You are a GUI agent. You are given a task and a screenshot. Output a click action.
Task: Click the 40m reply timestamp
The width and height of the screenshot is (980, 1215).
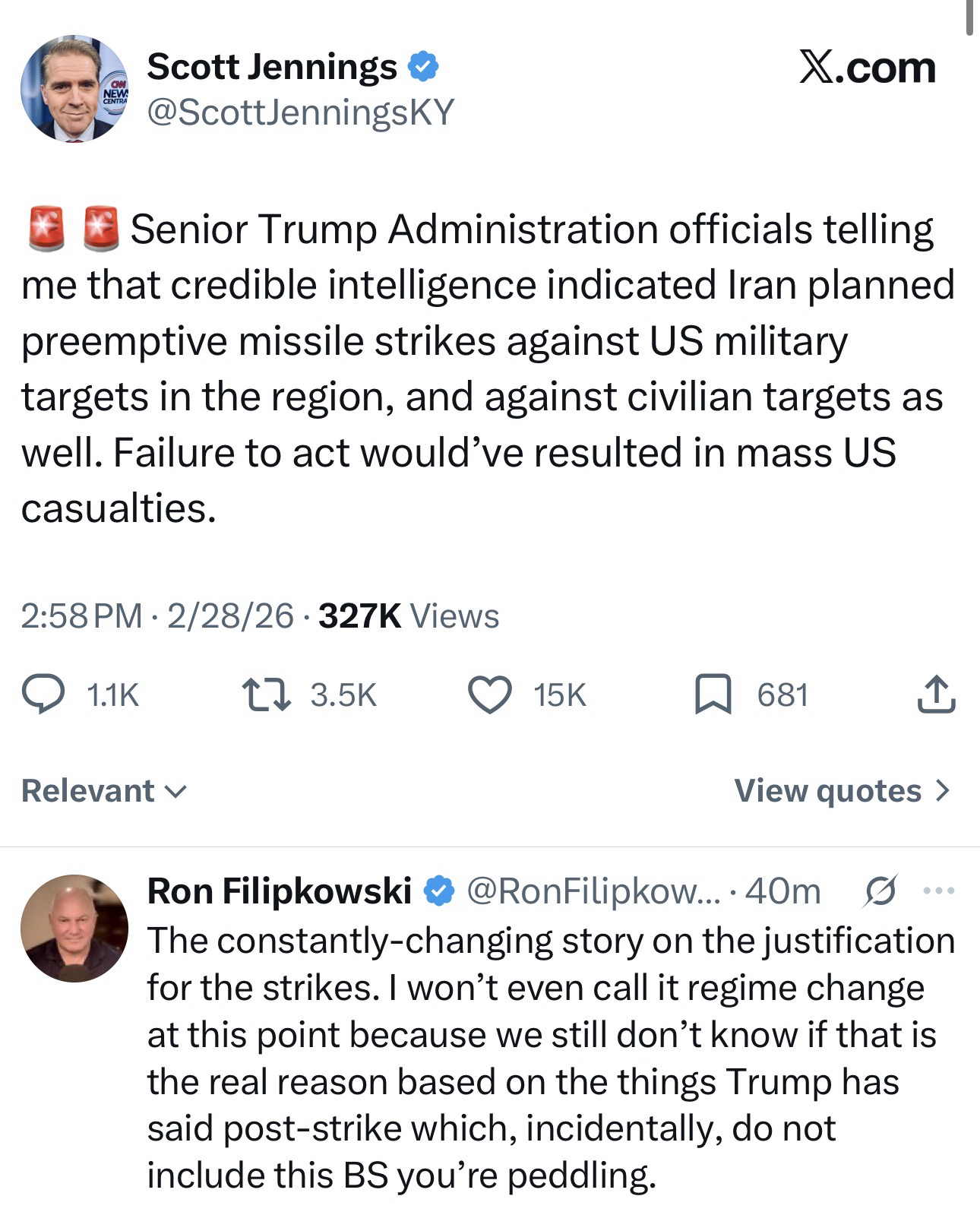[782, 891]
